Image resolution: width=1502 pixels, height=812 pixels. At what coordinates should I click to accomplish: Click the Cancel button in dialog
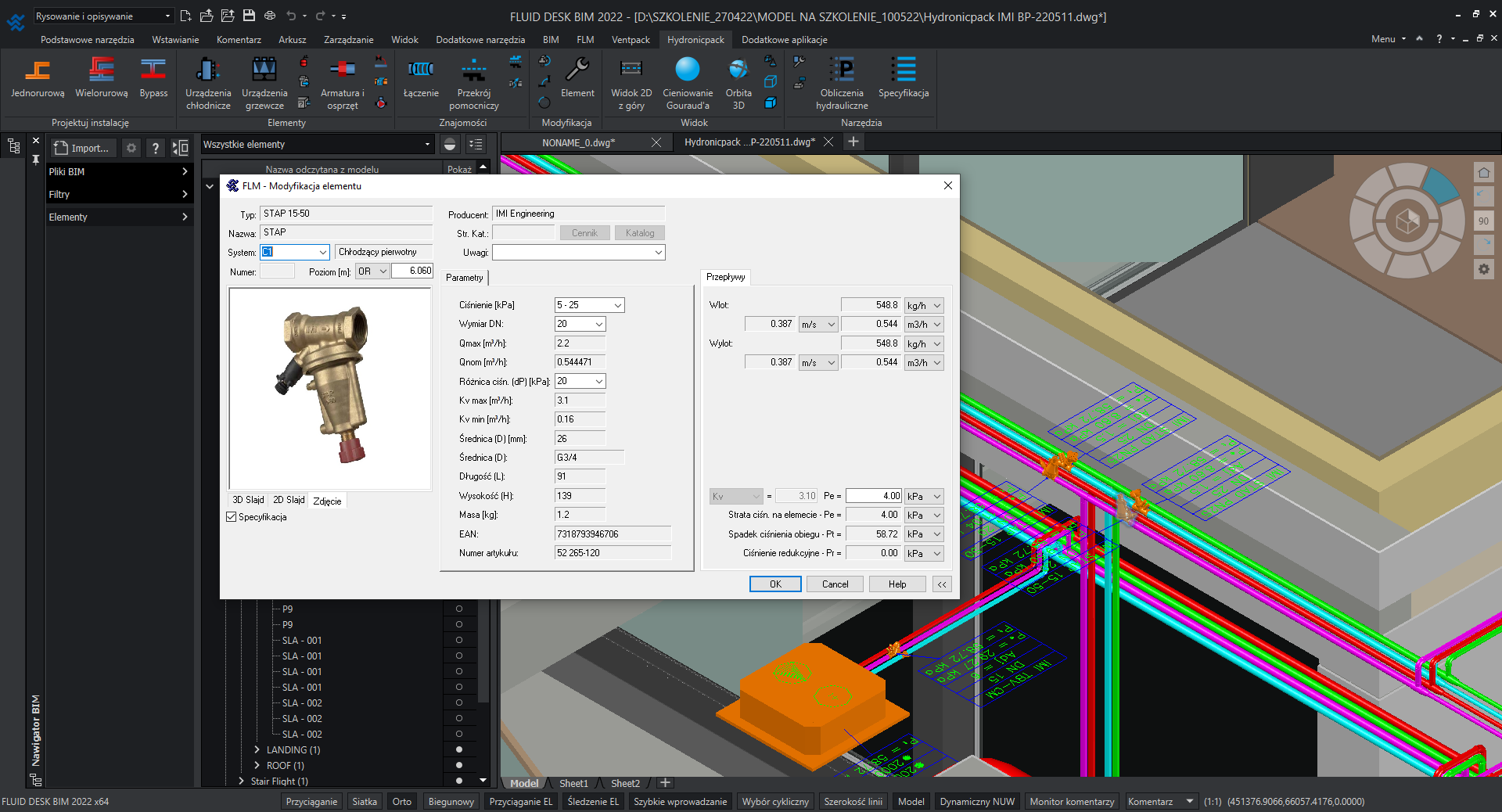(x=835, y=584)
